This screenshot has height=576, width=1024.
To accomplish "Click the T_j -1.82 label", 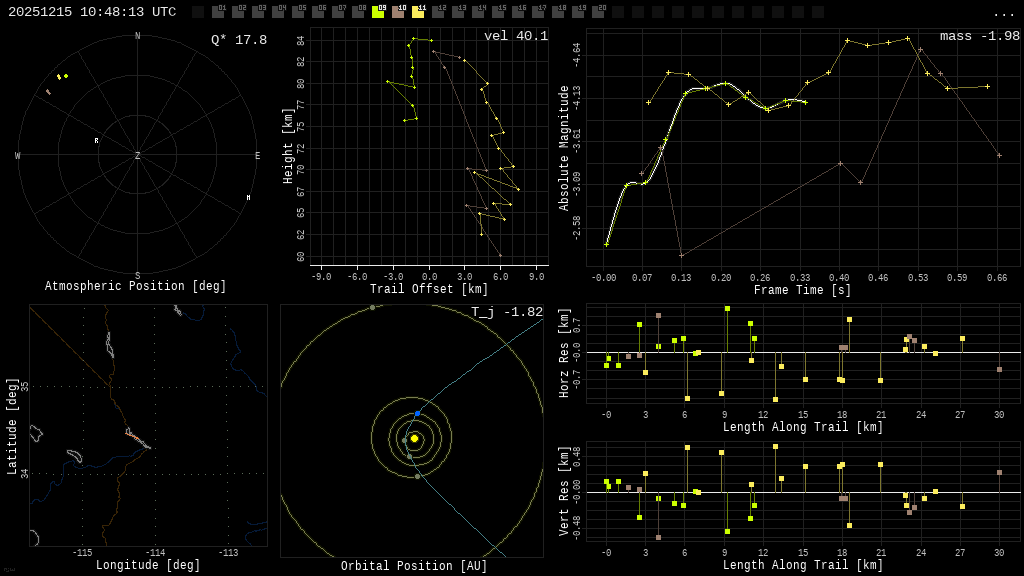I will (x=507, y=313).
